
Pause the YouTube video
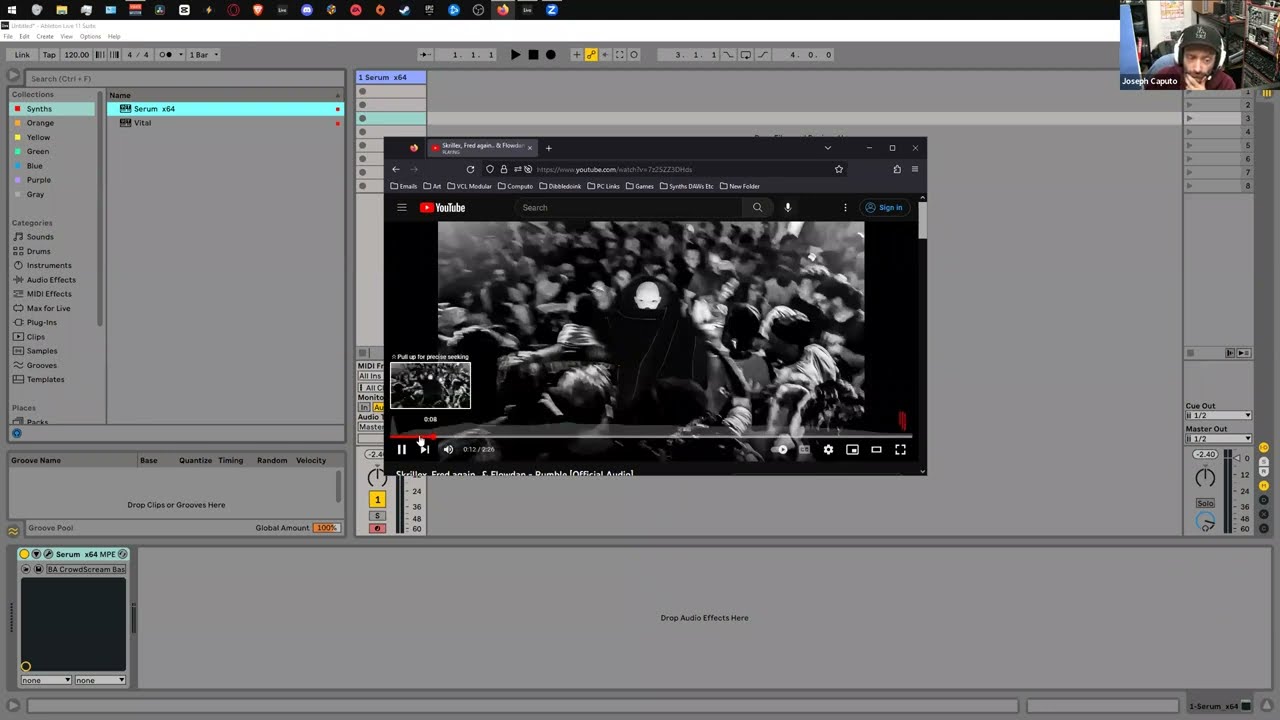[x=402, y=450]
